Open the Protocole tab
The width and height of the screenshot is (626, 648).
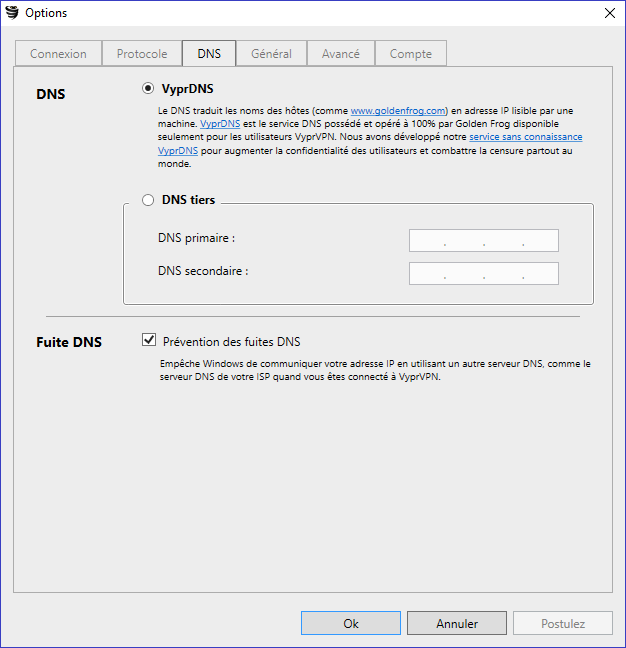click(142, 53)
